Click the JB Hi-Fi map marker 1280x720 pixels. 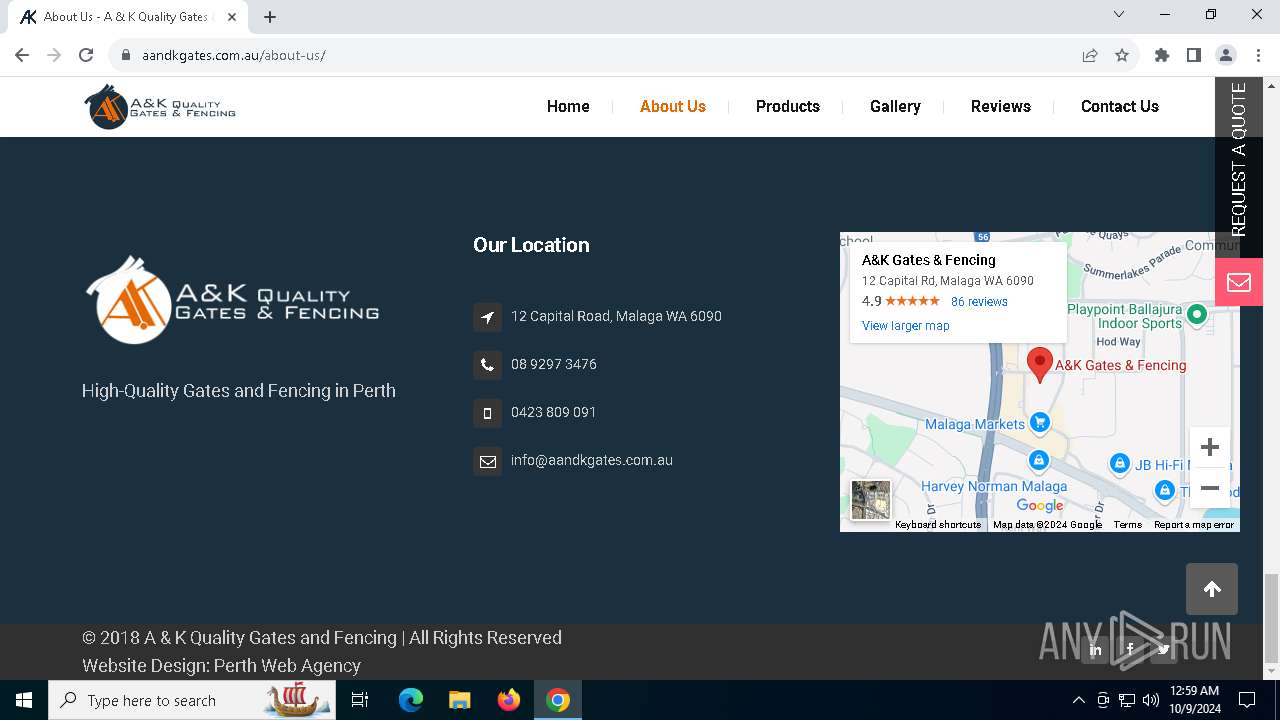[1120, 463]
